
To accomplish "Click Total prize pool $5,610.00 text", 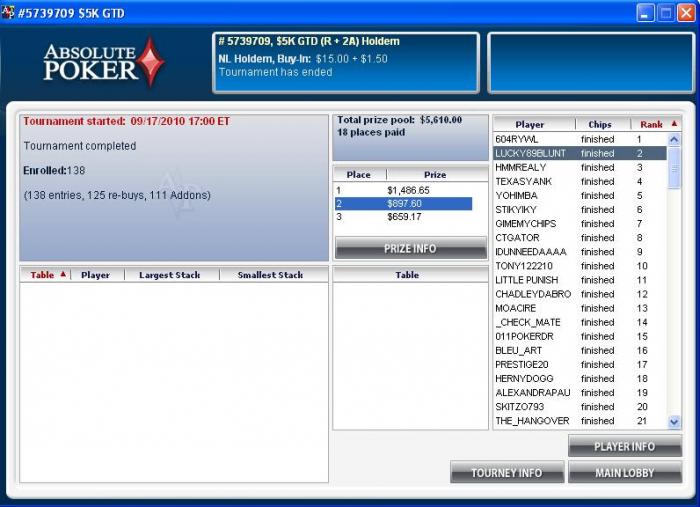I will click(x=400, y=120).
